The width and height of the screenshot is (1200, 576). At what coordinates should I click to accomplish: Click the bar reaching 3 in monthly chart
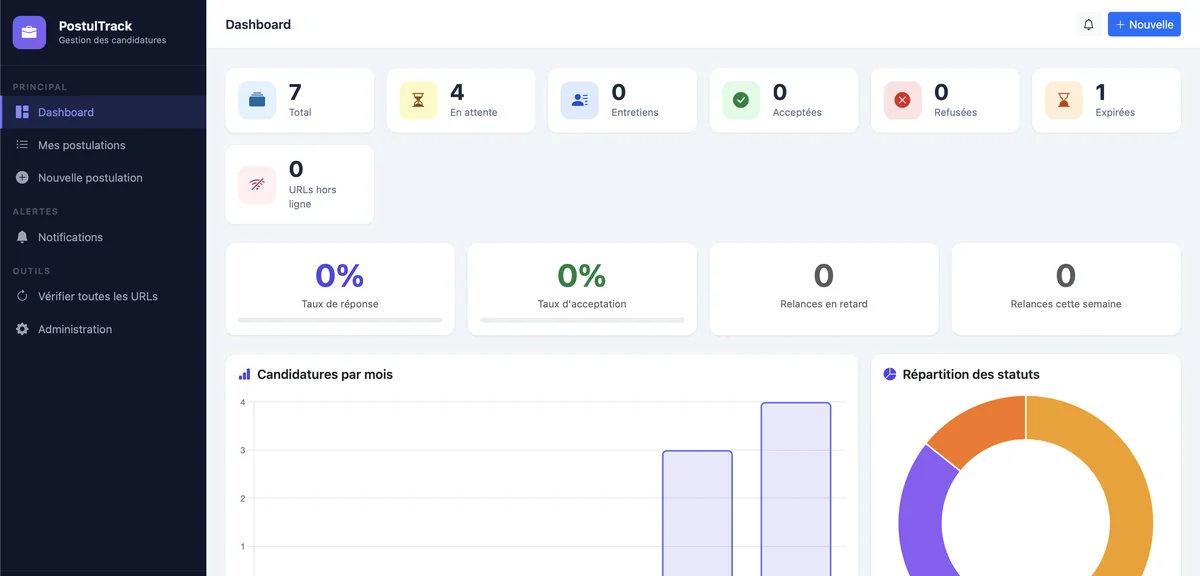697,513
